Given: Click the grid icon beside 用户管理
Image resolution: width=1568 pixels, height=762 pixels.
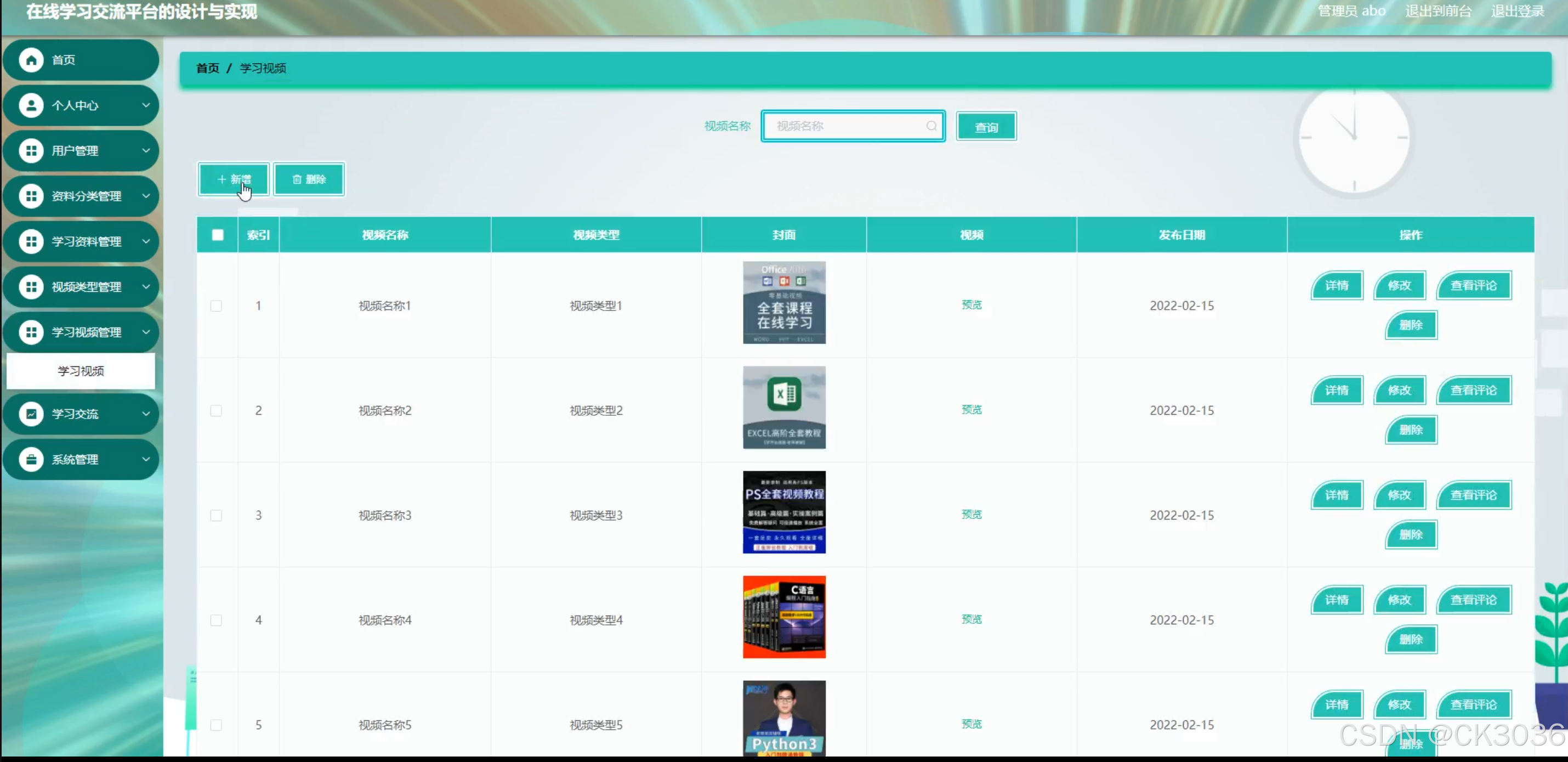Looking at the screenshot, I should (31, 150).
